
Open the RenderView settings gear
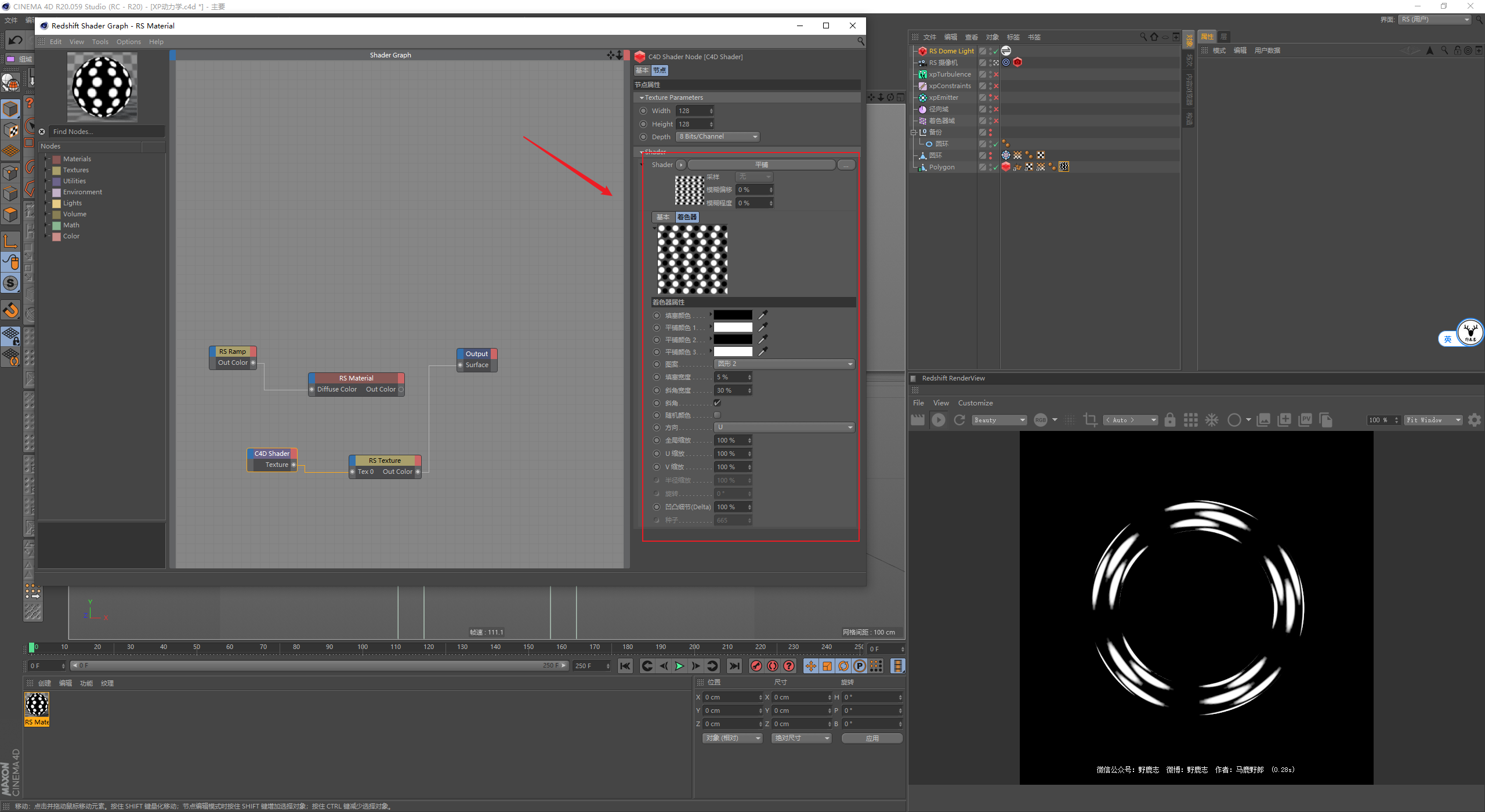coord(1474,420)
